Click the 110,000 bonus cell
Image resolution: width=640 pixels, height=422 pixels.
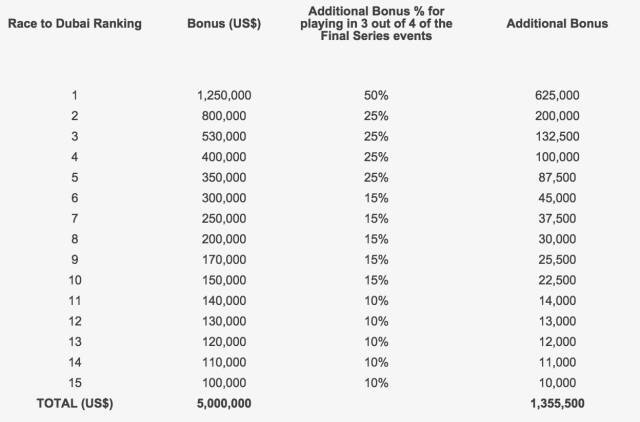(224, 362)
